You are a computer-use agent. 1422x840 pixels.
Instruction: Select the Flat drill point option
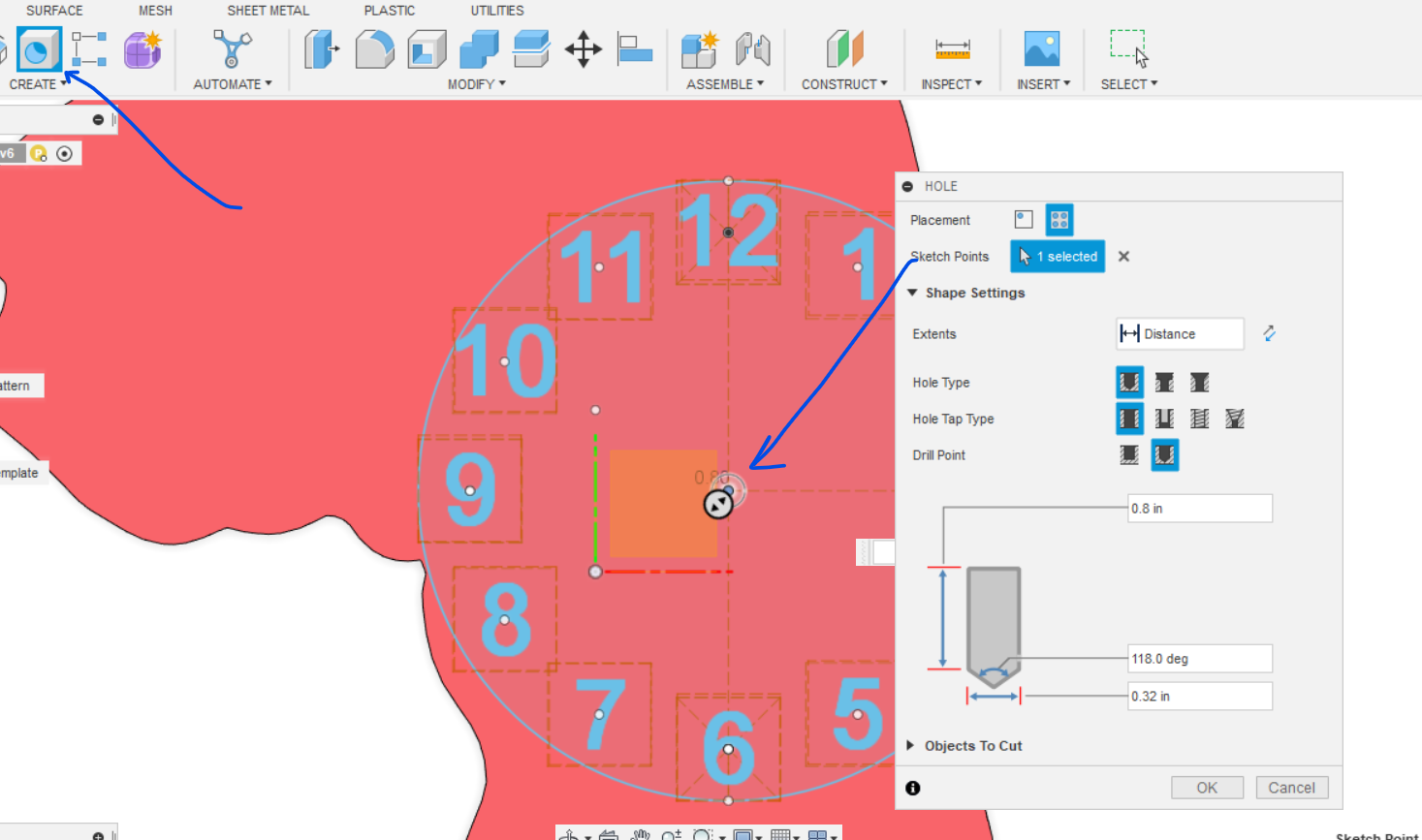(1129, 454)
